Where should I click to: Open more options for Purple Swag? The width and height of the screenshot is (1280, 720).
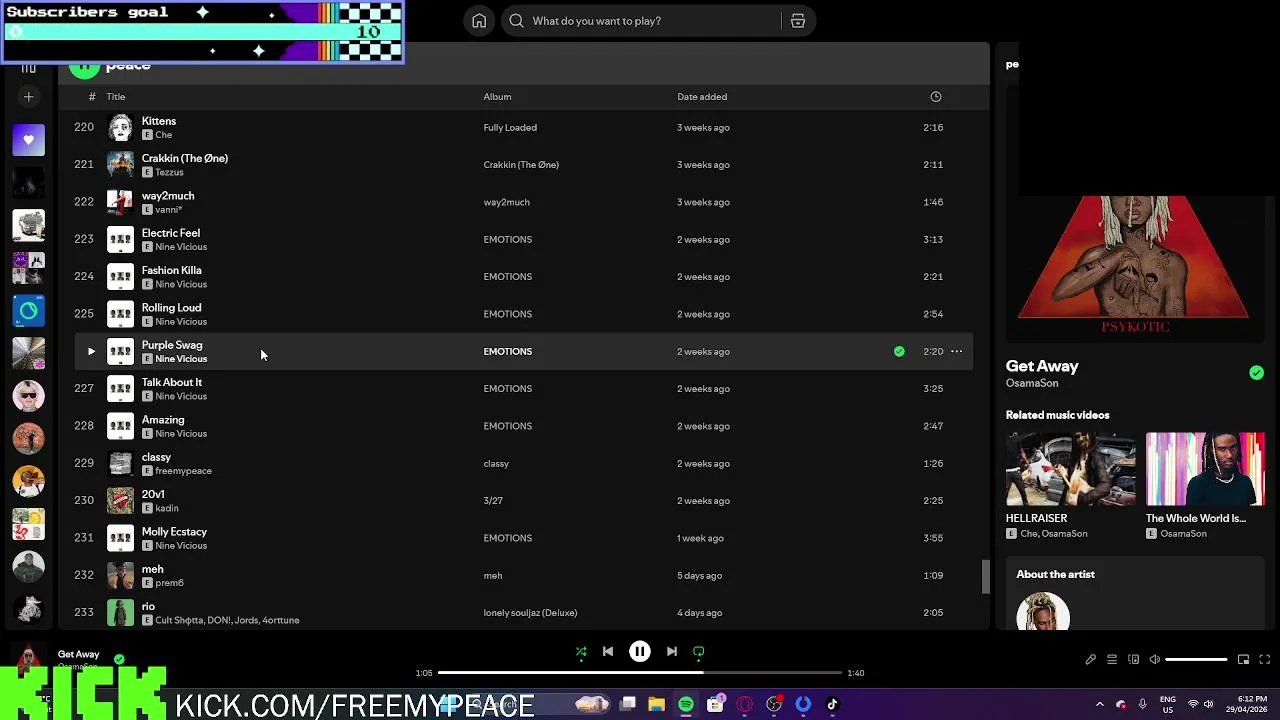[956, 352]
